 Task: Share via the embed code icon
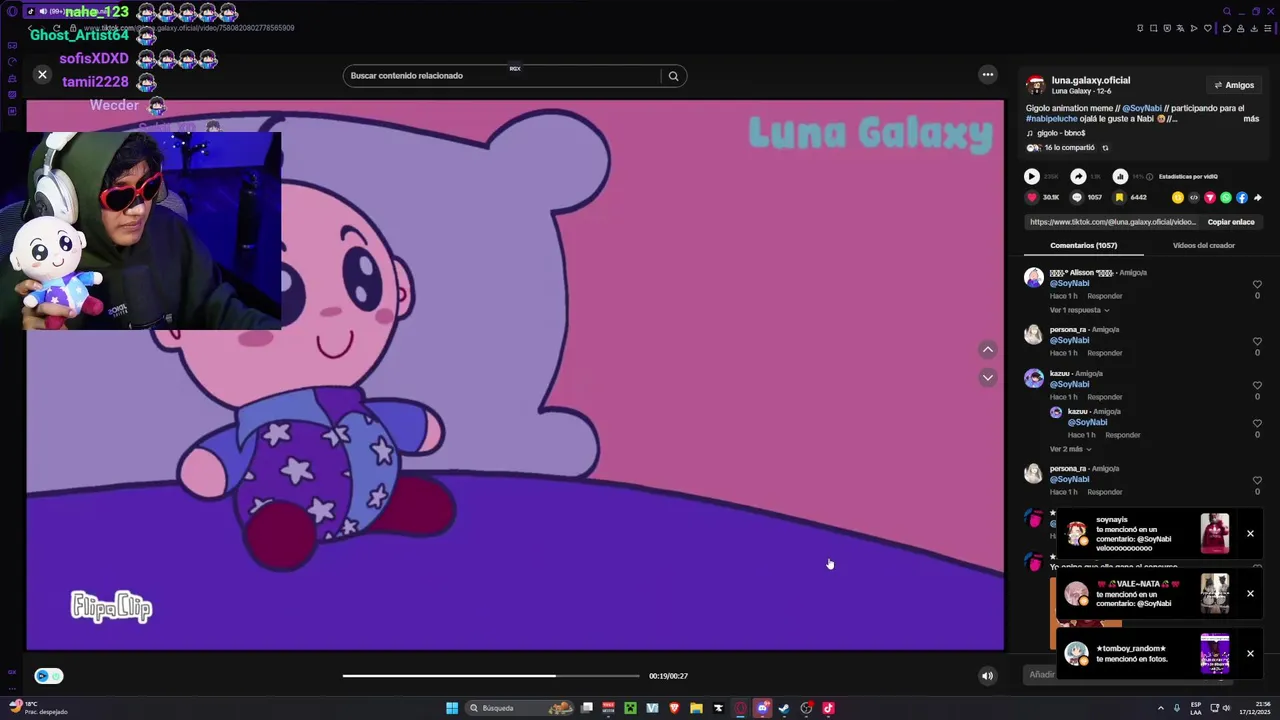1193,197
